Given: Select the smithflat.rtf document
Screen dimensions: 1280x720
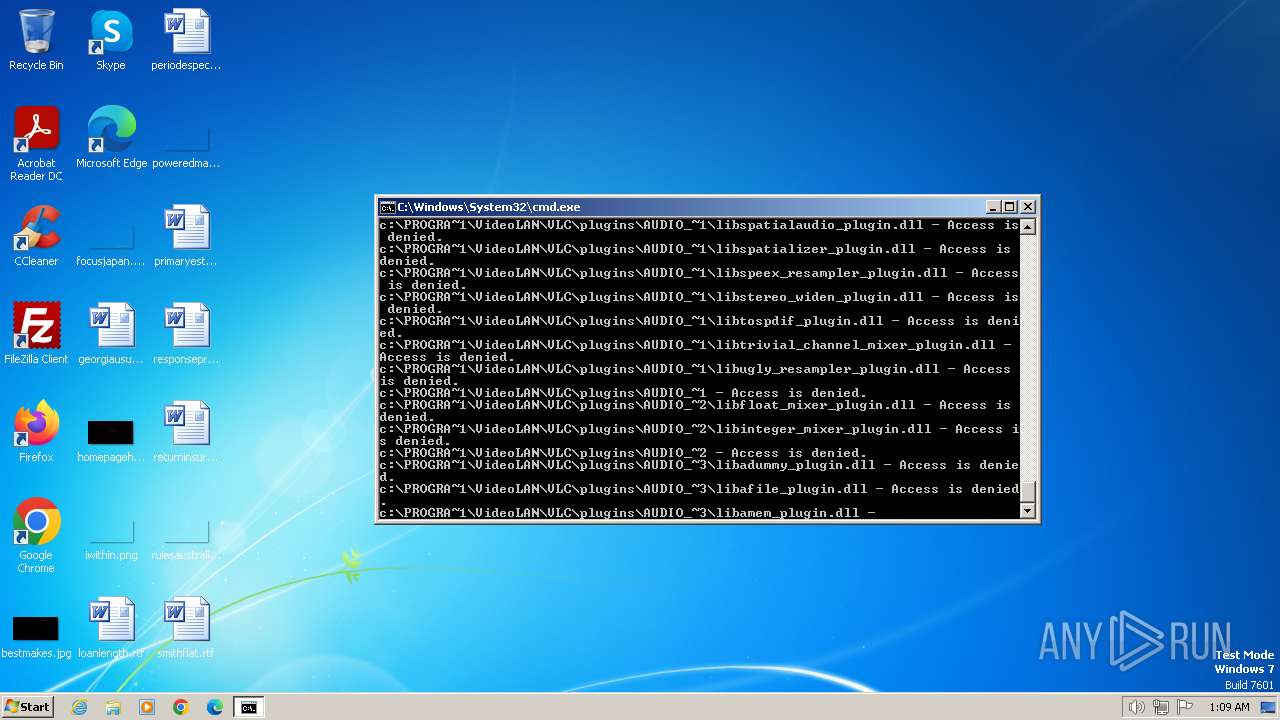Looking at the screenshot, I should (186, 628).
